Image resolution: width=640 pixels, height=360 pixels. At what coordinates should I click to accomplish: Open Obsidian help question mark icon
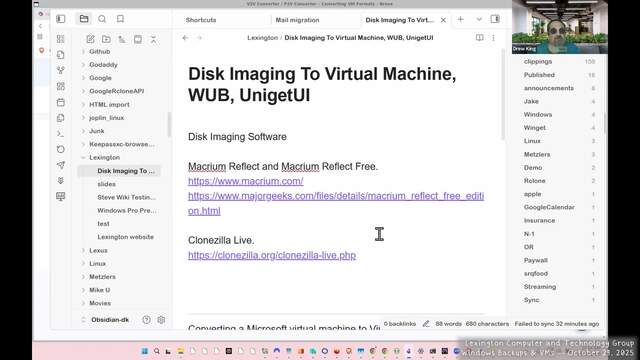point(147,320)
